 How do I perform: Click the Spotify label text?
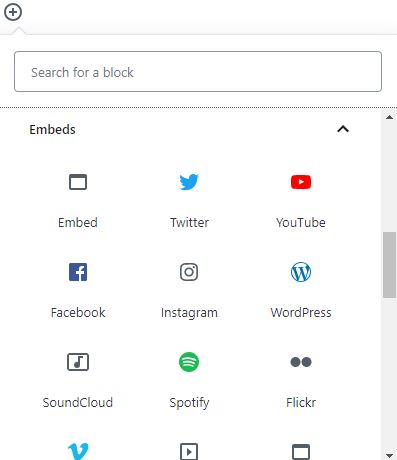[189, 403]
